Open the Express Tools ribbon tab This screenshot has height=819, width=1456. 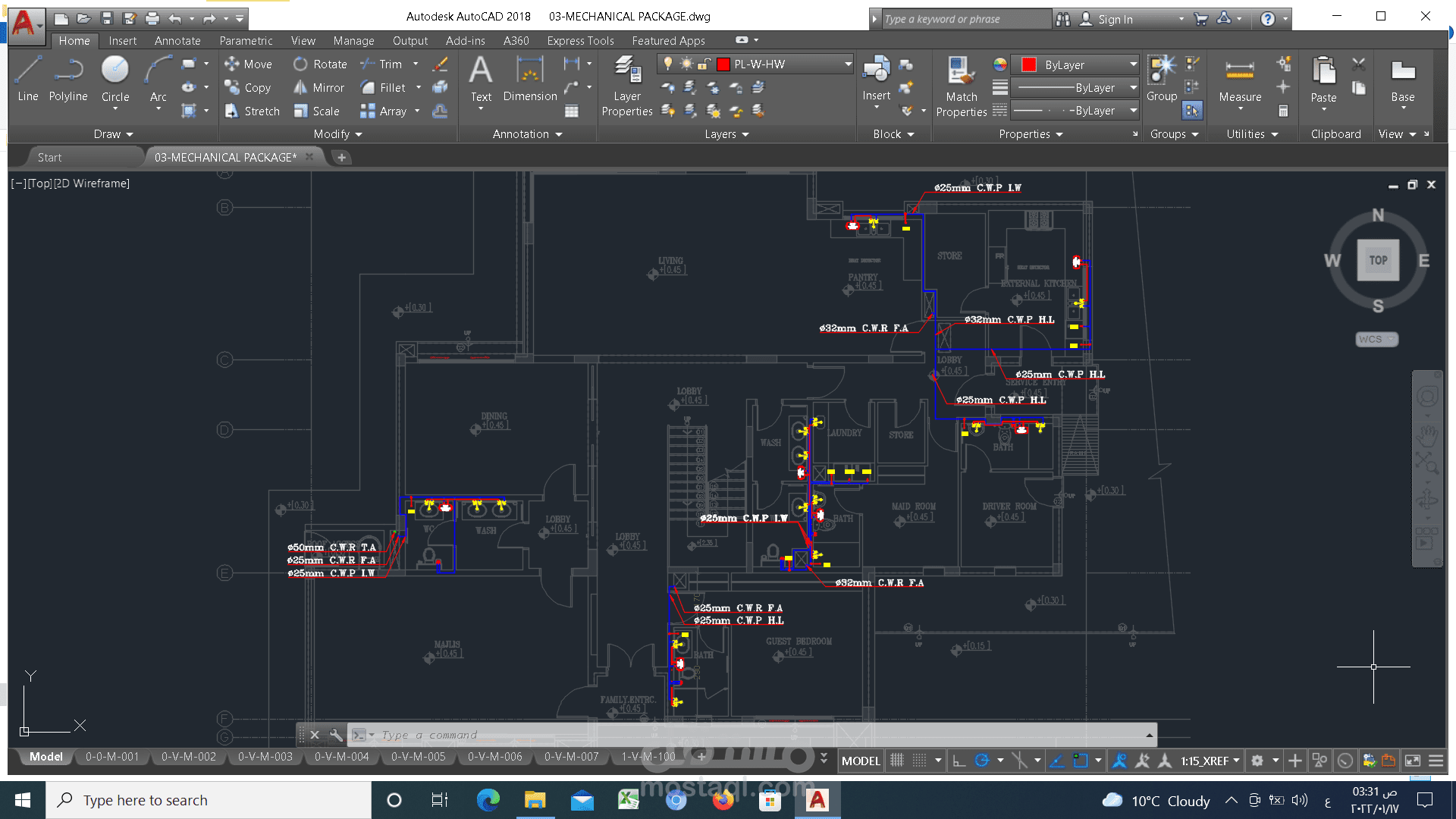580,41
